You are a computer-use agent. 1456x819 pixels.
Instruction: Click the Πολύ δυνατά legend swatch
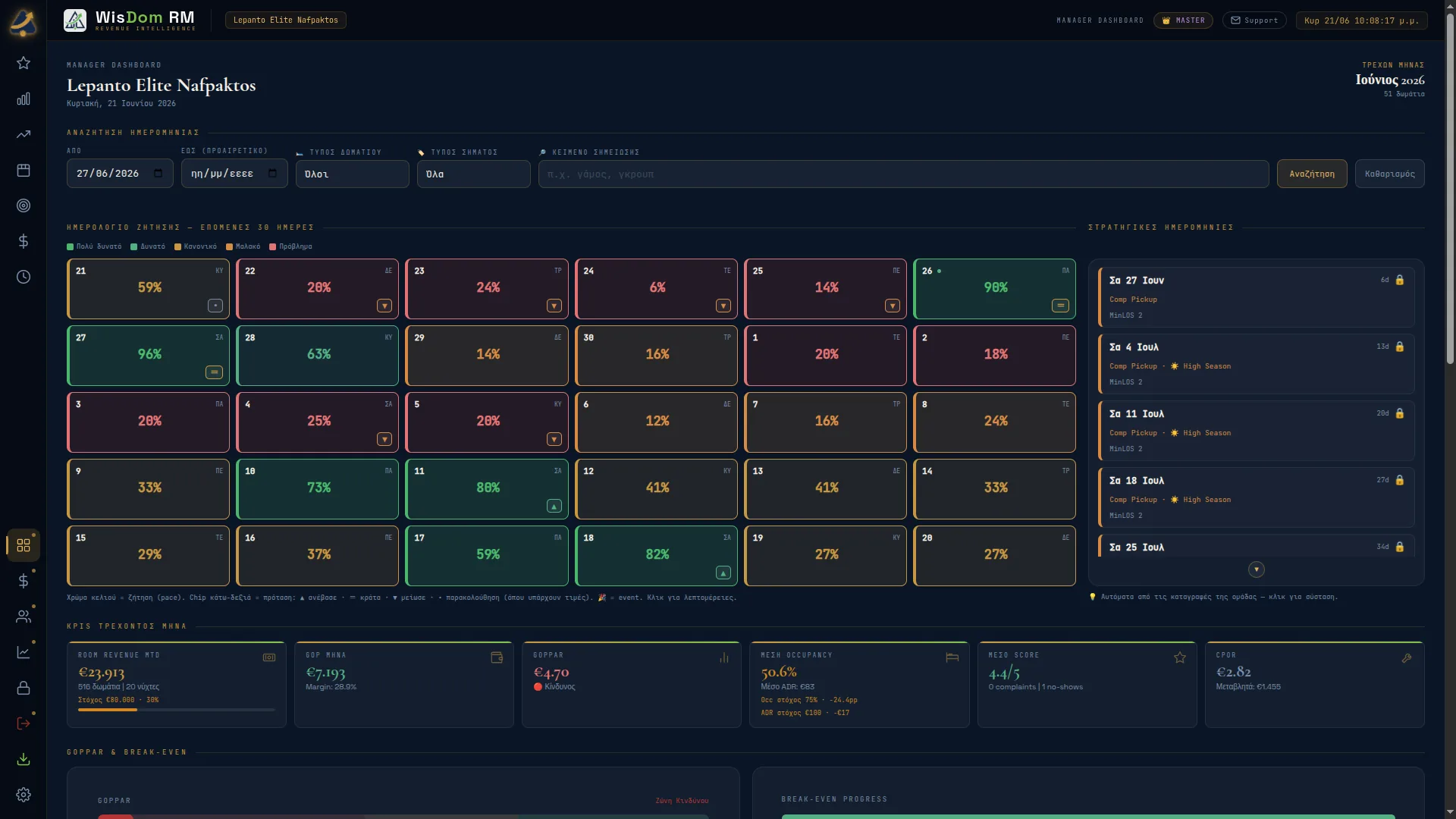tap(70, 246)
